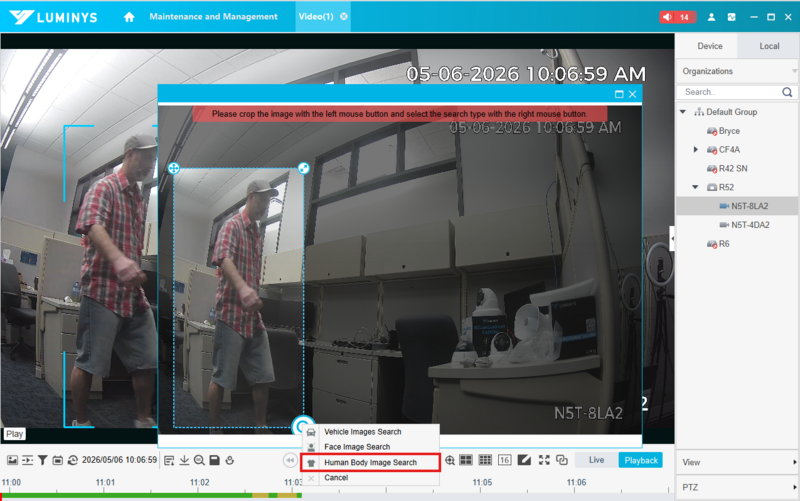
Task: Click the synchronous playback linked squares icon
Action: coord(562,460)
